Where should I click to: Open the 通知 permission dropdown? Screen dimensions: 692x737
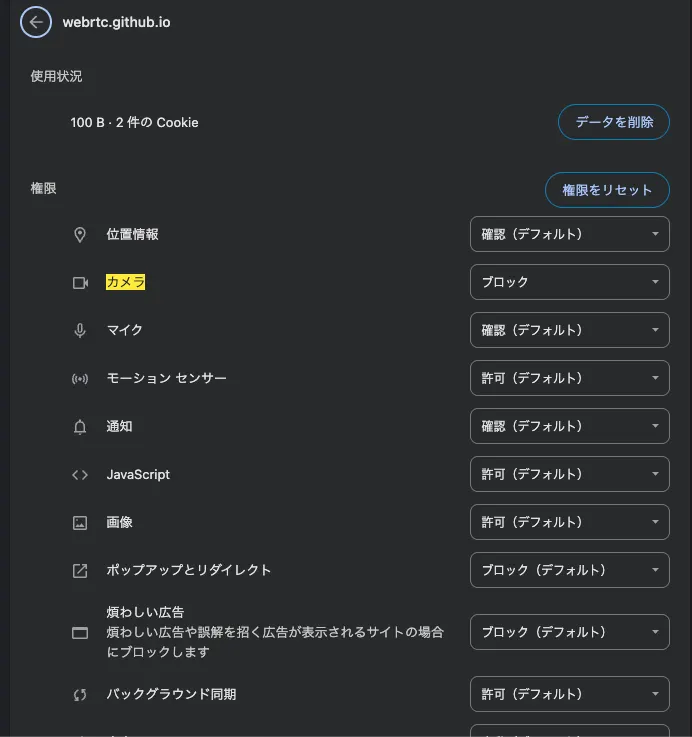click(x=570, y=426)
